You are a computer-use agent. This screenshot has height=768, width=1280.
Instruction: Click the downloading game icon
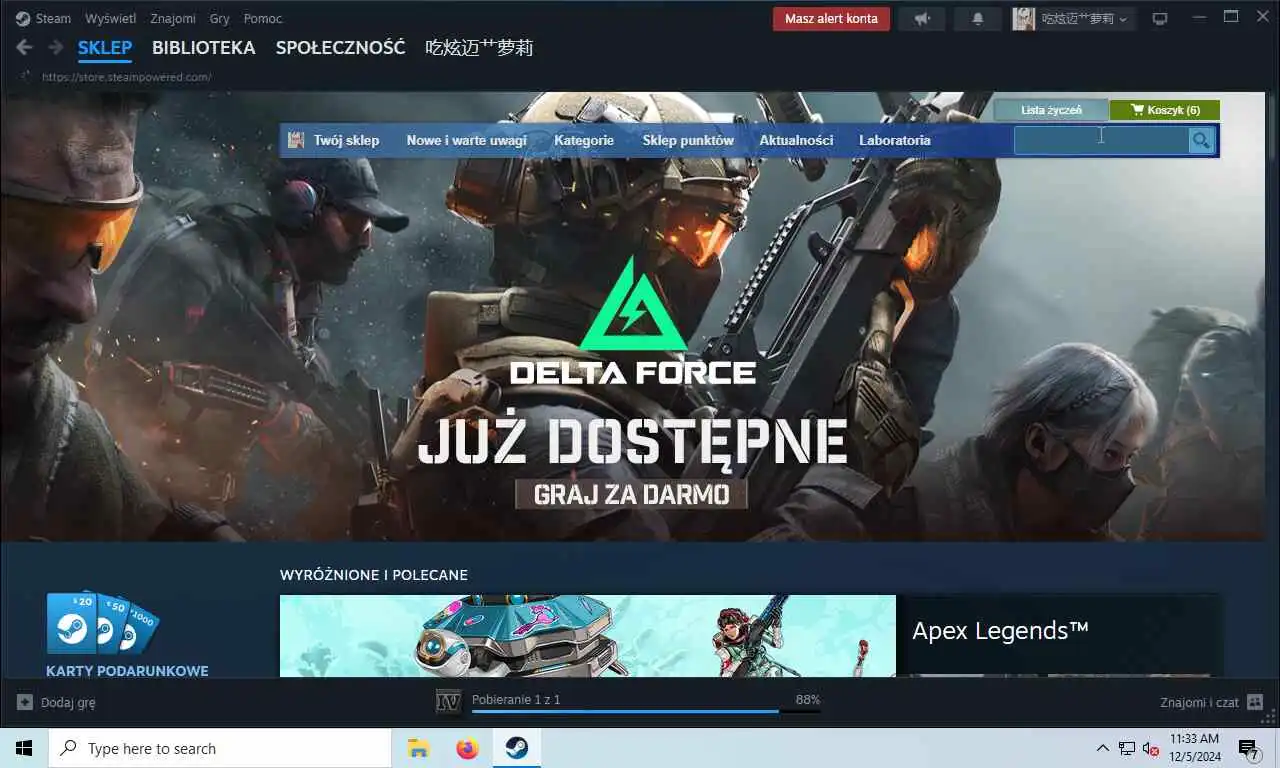click(449, 702)
